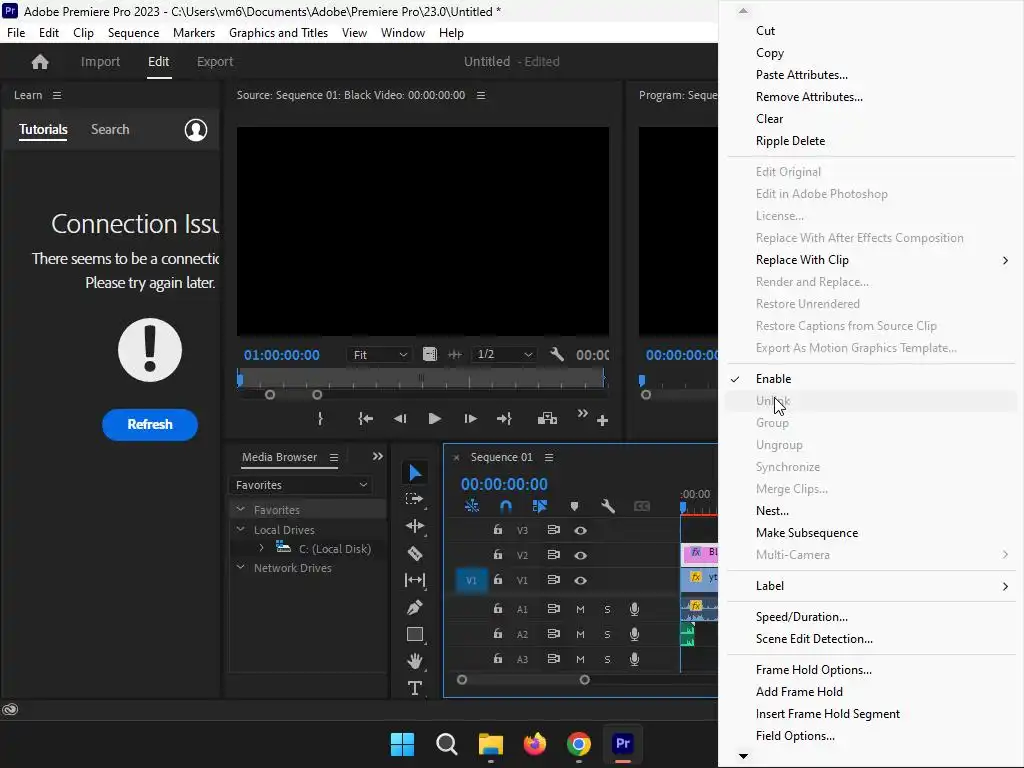Select the Type tool
1024x768 pixels.
(415, 688)
